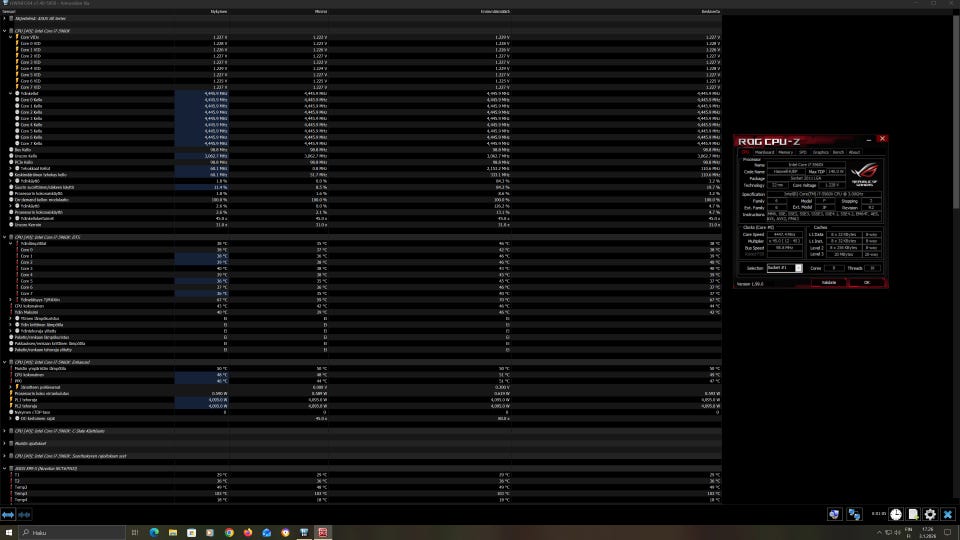The width and height of the screenshot is (960, 540).
Task: Collapse the core clocks subtree above Core 0 Kello
Action: (x=10, y=93)
